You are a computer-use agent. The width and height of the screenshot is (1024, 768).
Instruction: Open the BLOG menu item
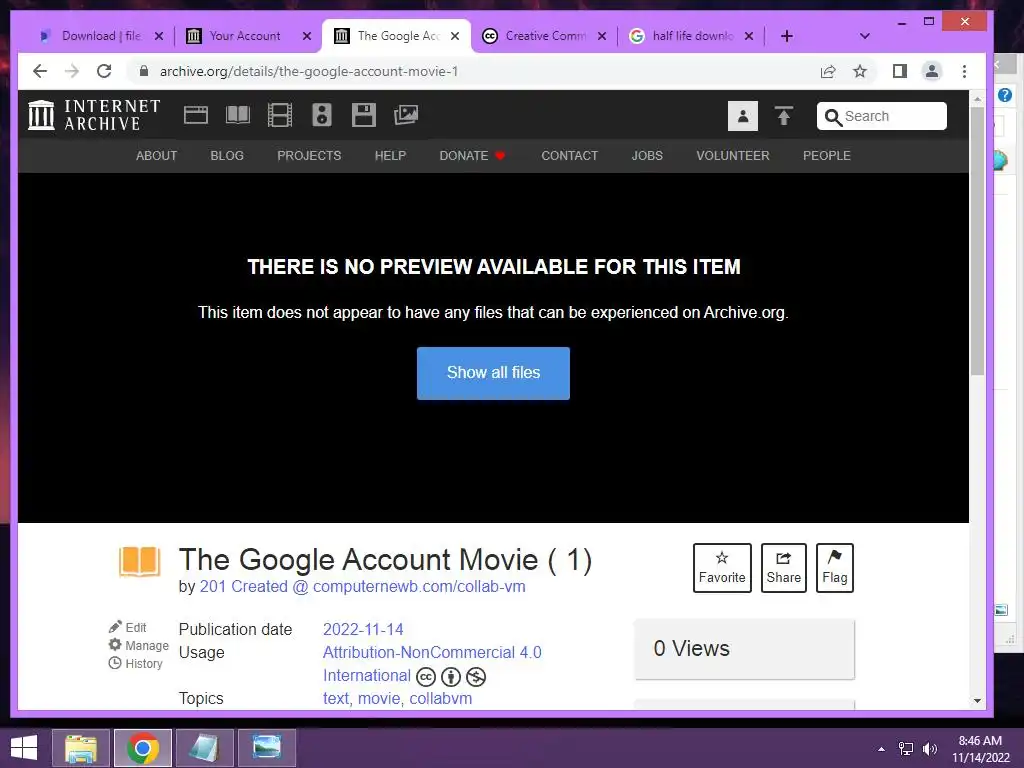click(x=227, y=155)
